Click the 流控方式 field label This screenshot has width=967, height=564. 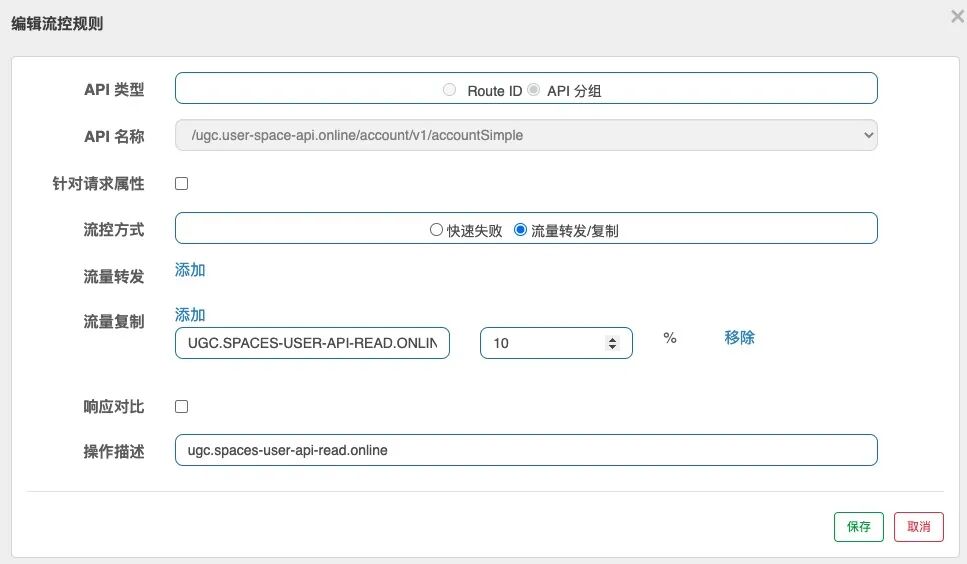114,230
